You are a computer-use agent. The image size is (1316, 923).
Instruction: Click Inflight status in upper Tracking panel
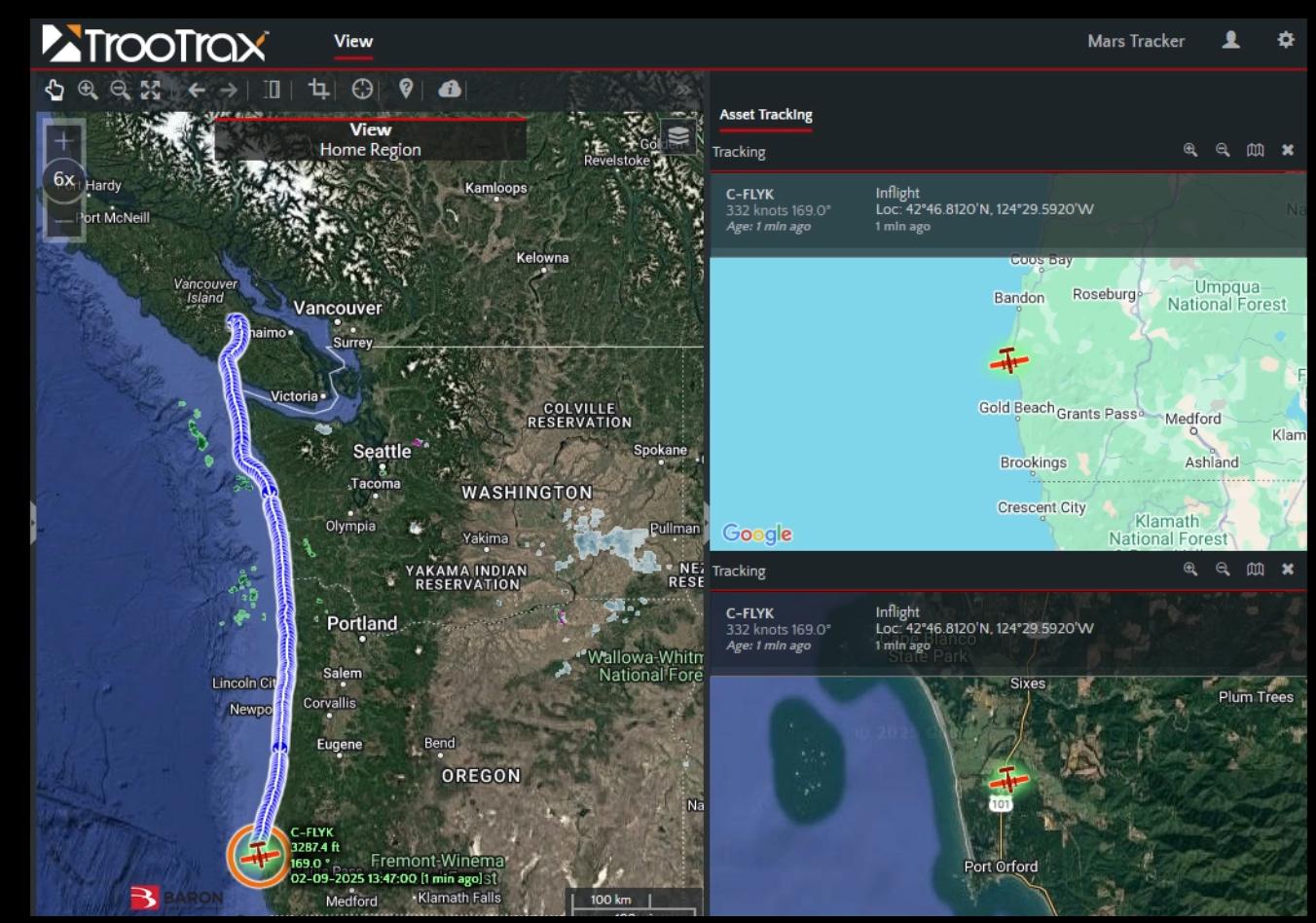[897, 193]
